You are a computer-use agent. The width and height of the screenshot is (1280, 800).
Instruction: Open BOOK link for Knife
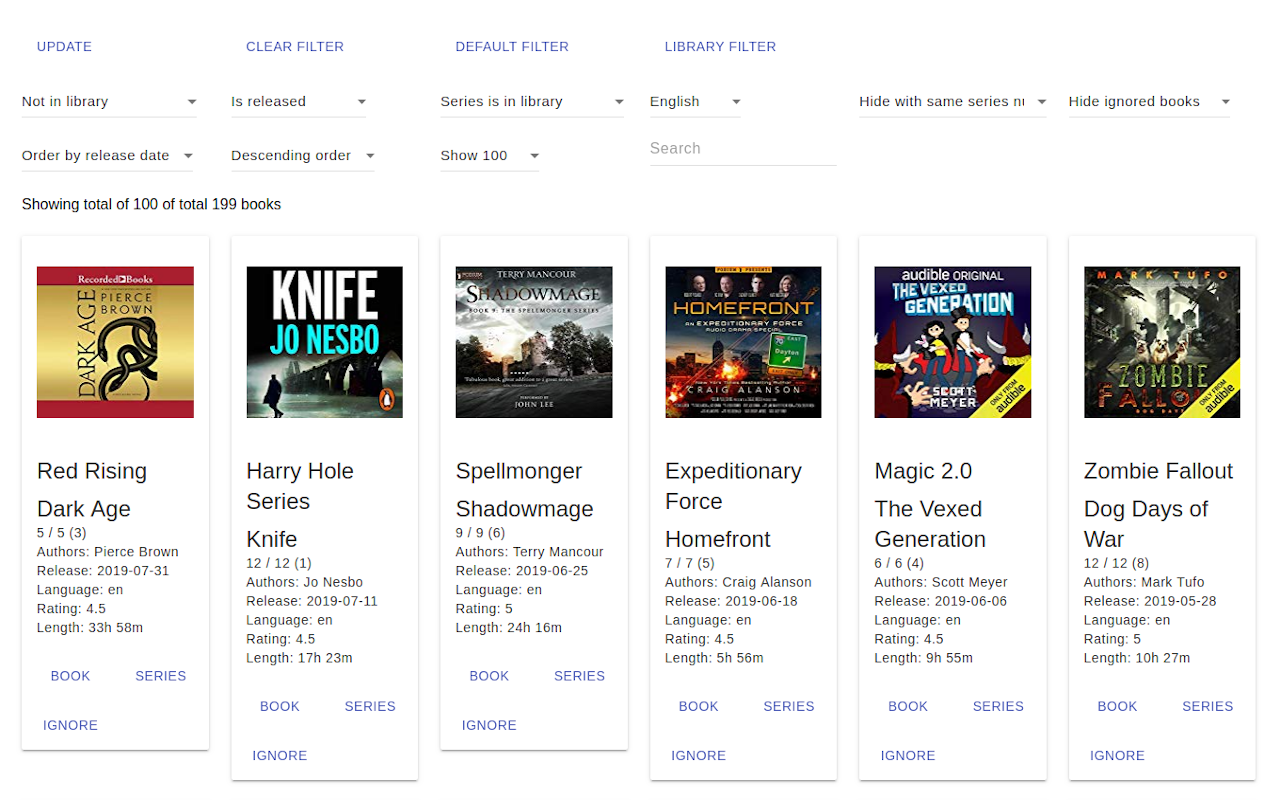pyautogui.click(x=280, y=706)
